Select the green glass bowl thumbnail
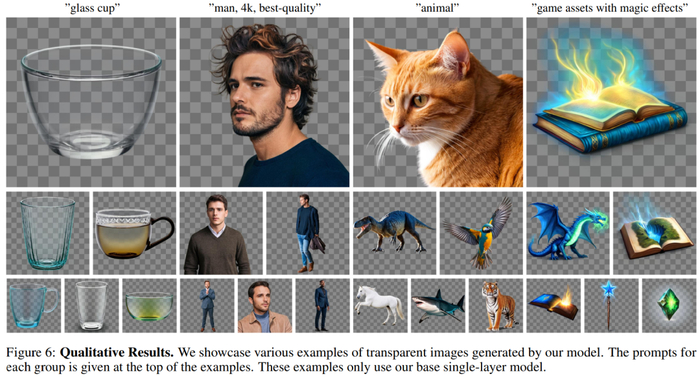This screenshot has height=378, width=700. (149, 306)
